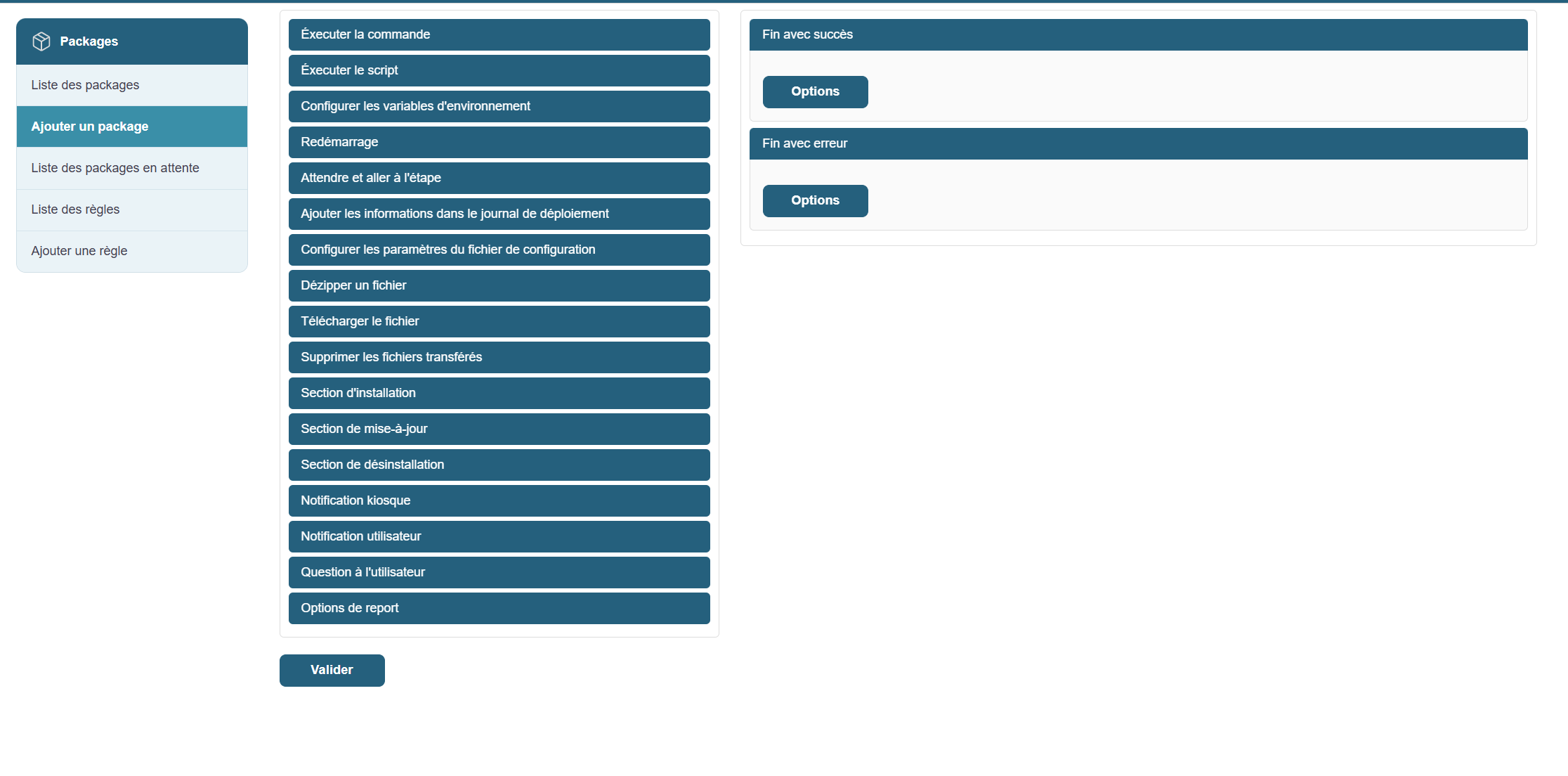Choose Configurer les variables d'environnement
This screenshot has width=1568, height=776.
click(x=499, y=106)
